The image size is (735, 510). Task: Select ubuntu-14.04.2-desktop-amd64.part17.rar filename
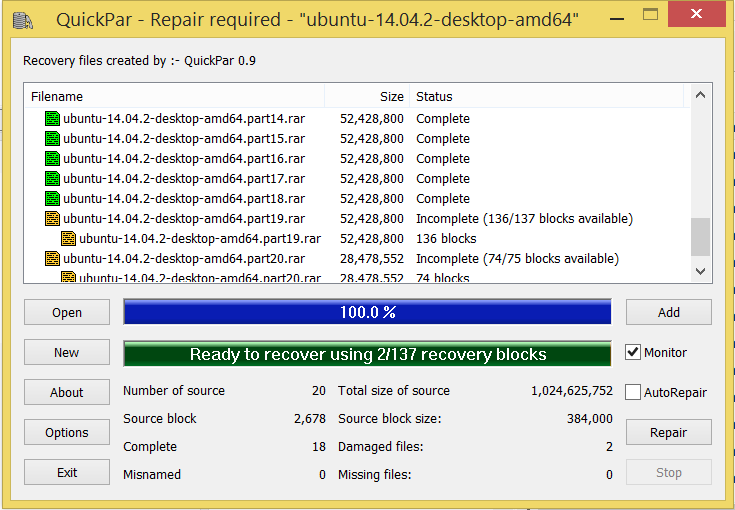click(184, 179)
